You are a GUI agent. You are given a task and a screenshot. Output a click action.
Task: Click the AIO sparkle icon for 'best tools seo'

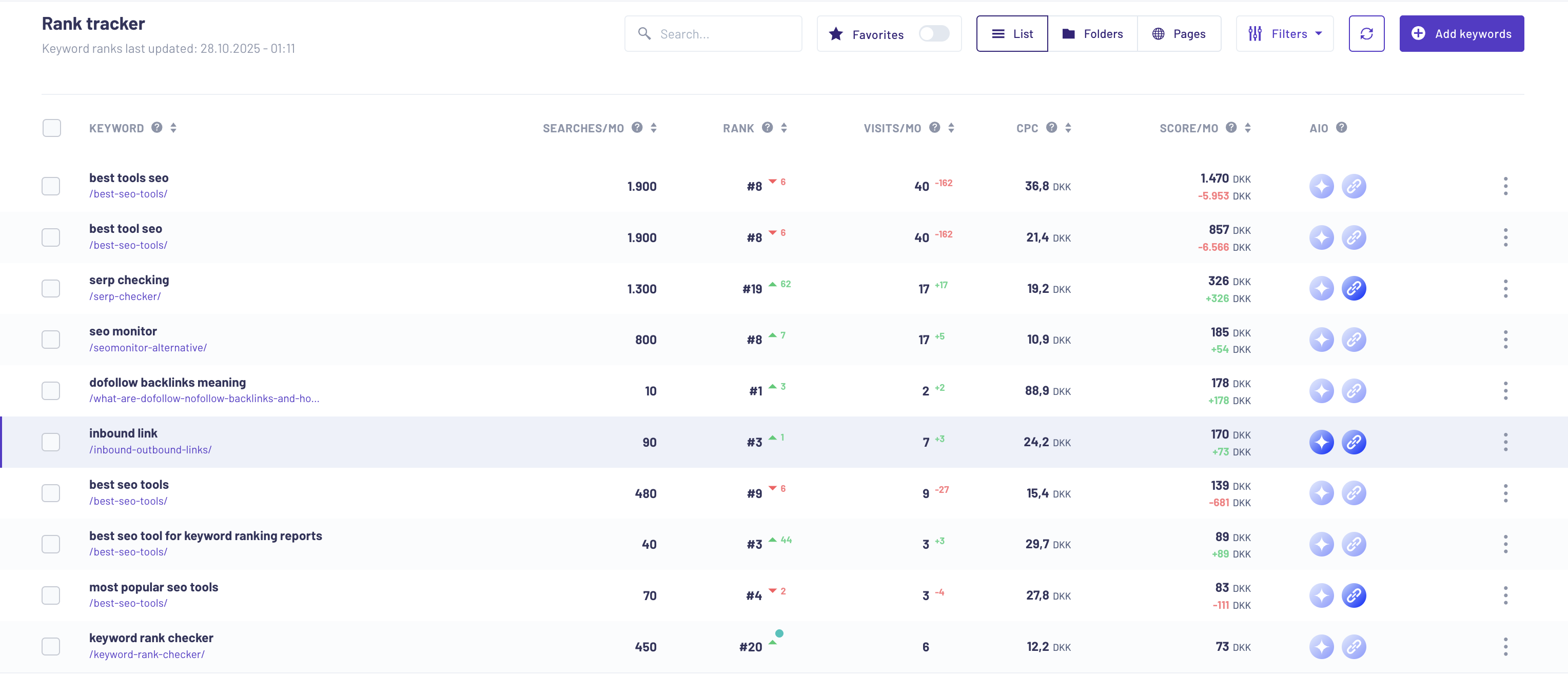click(x=1322, y=186)
